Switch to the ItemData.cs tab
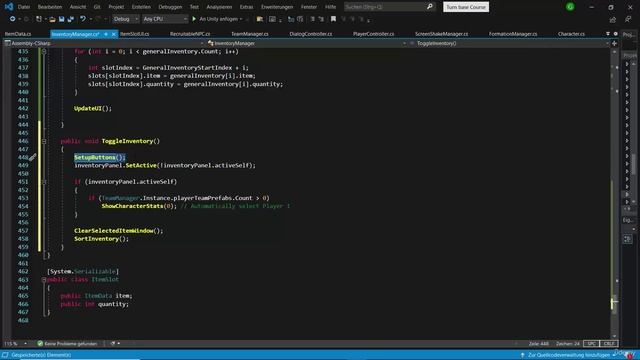 pyautogui.click(x=18, y=34)
